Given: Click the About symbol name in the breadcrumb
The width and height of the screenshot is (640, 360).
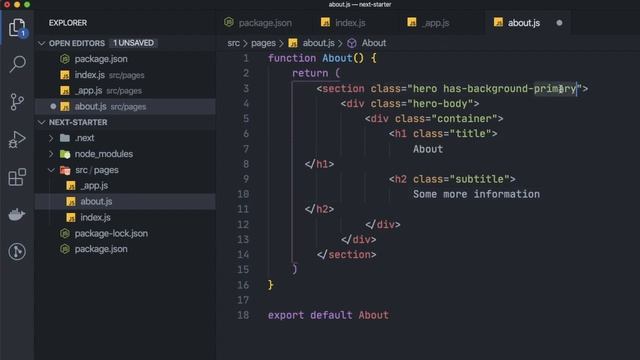Looking at the screenshot, I should click(373, 43).
